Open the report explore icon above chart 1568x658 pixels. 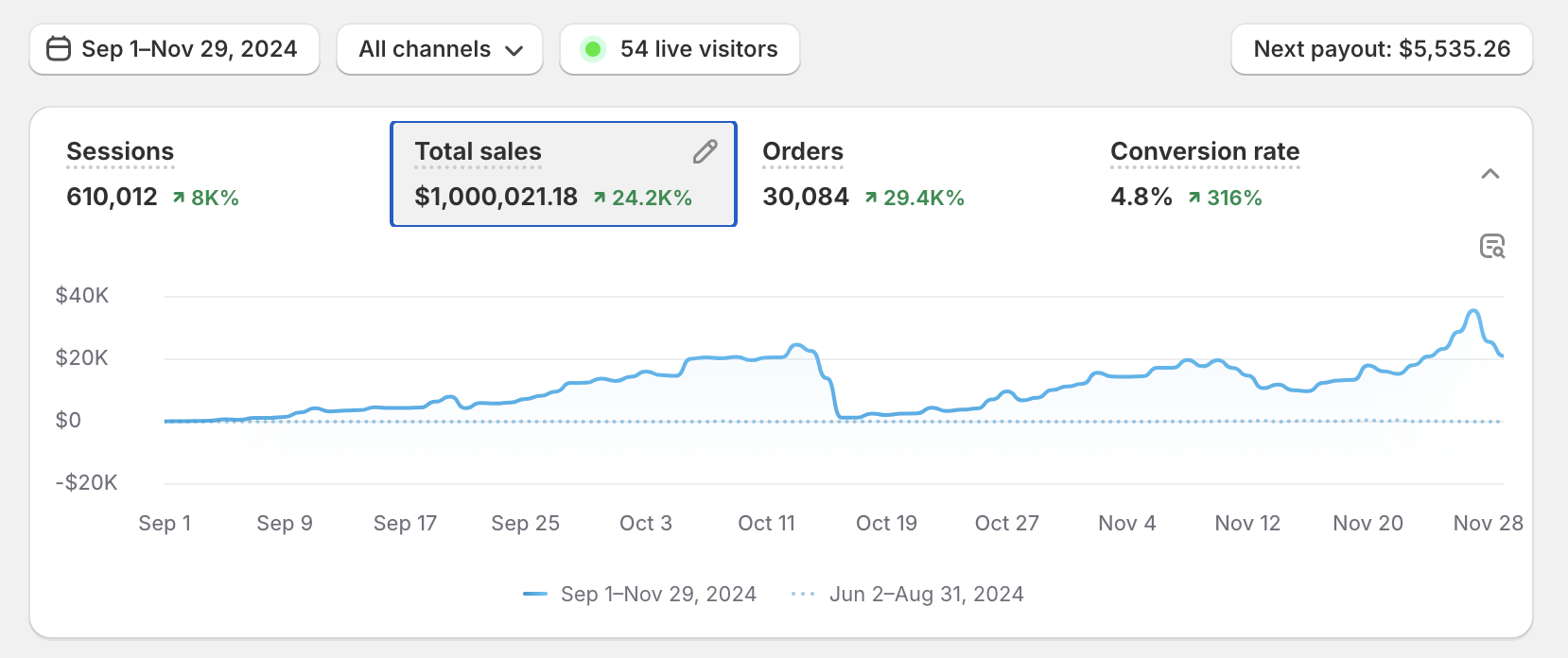point(1491,247)
